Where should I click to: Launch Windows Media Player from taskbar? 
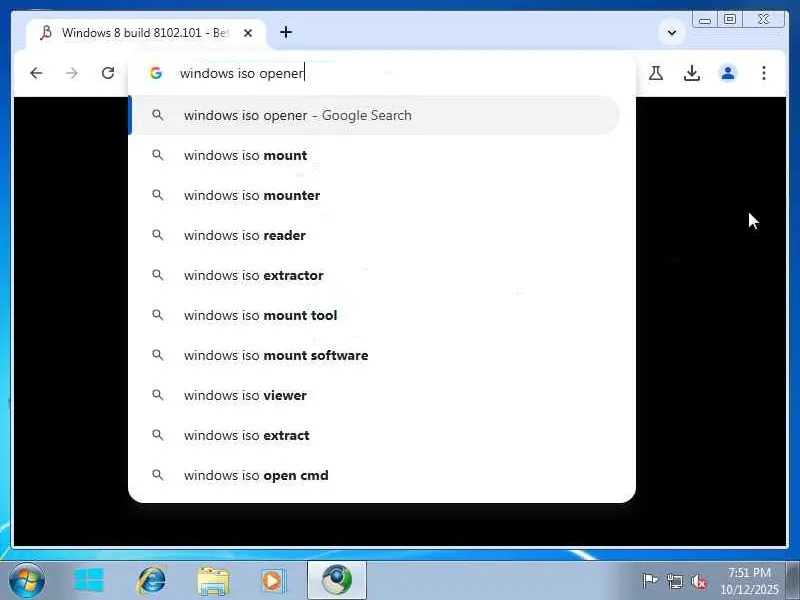point(274,581)
